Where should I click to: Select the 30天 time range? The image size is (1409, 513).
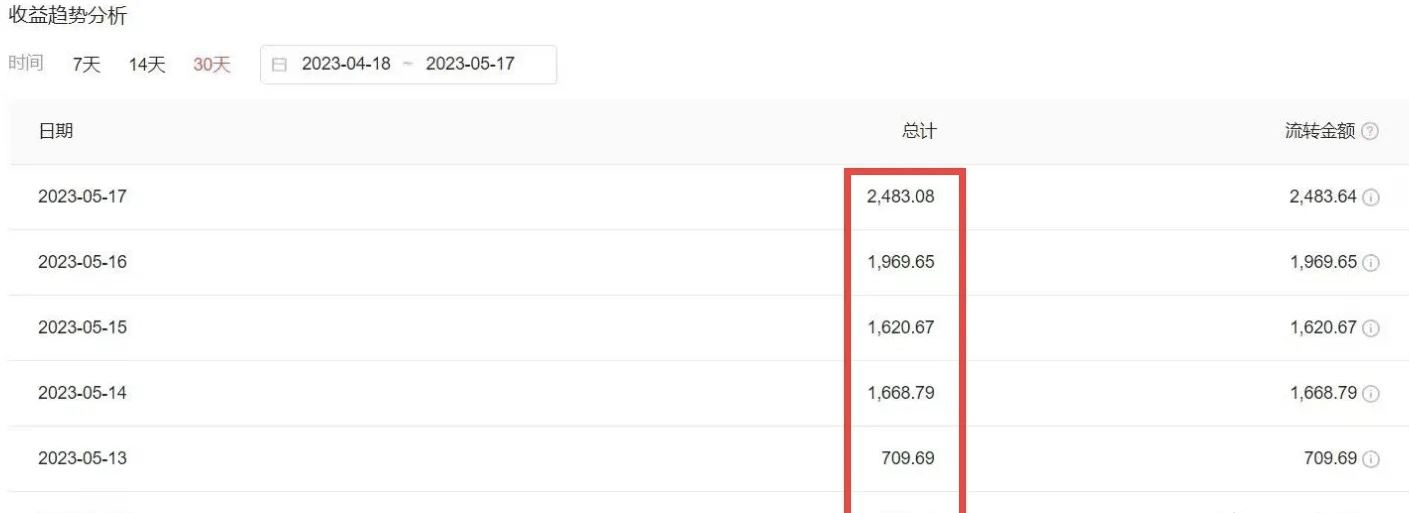point(212,65)
